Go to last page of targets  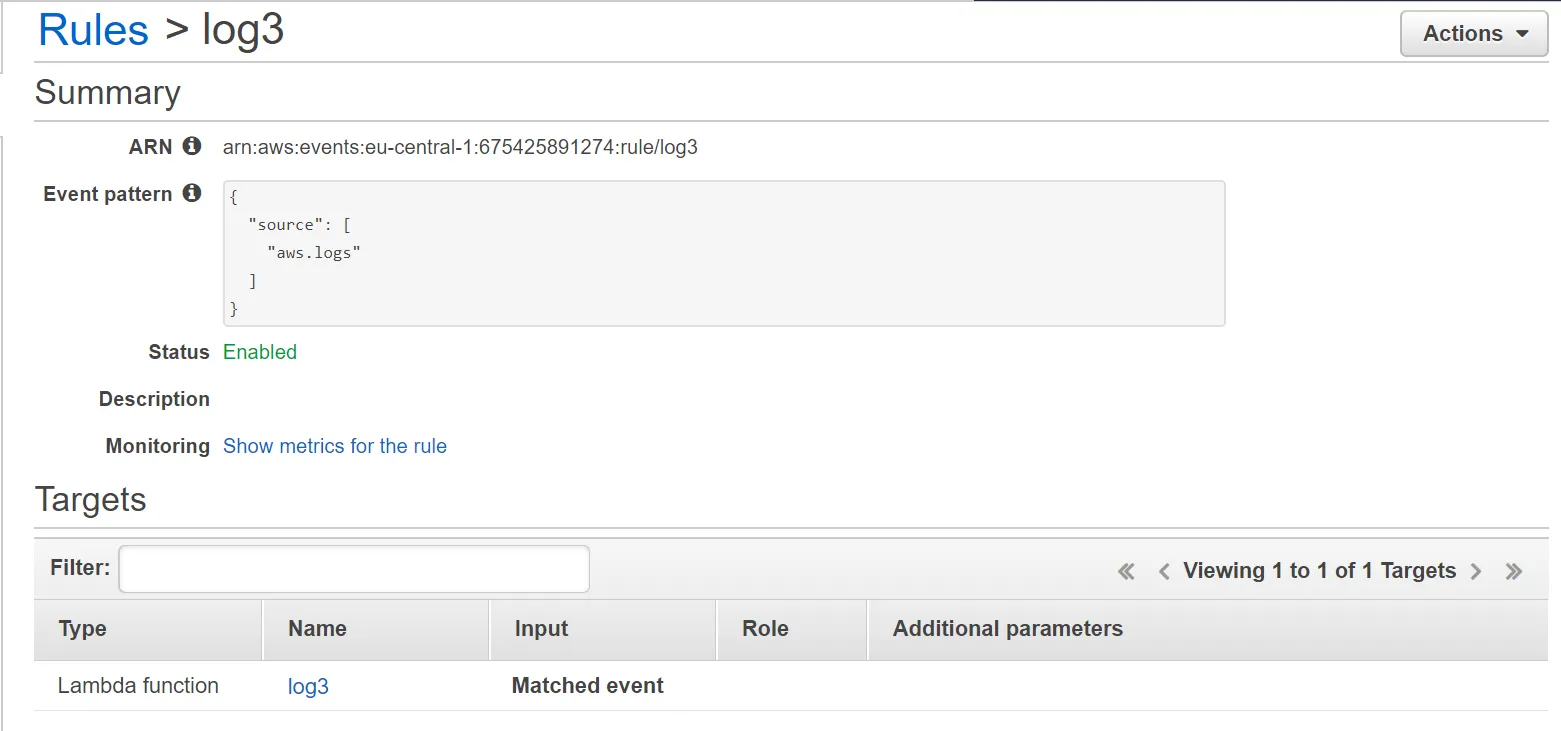(x=1513, y=571)
